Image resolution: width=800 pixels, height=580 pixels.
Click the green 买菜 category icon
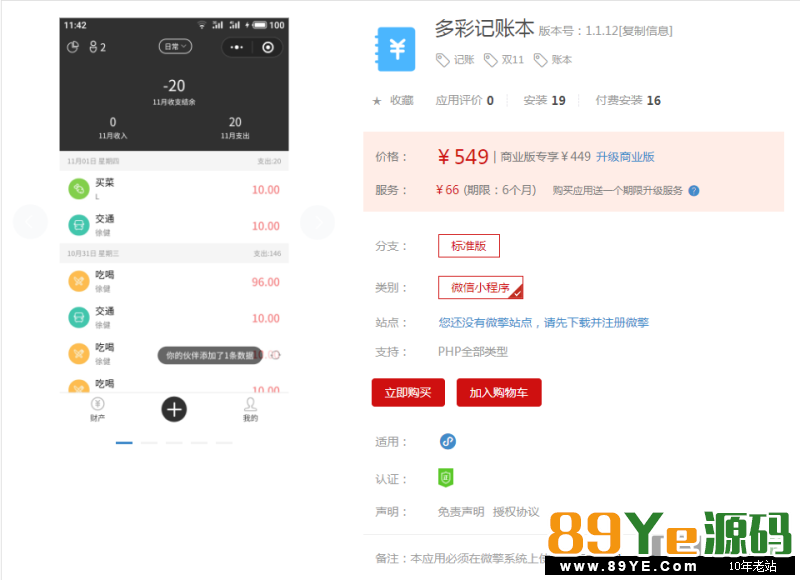point(79,189)
